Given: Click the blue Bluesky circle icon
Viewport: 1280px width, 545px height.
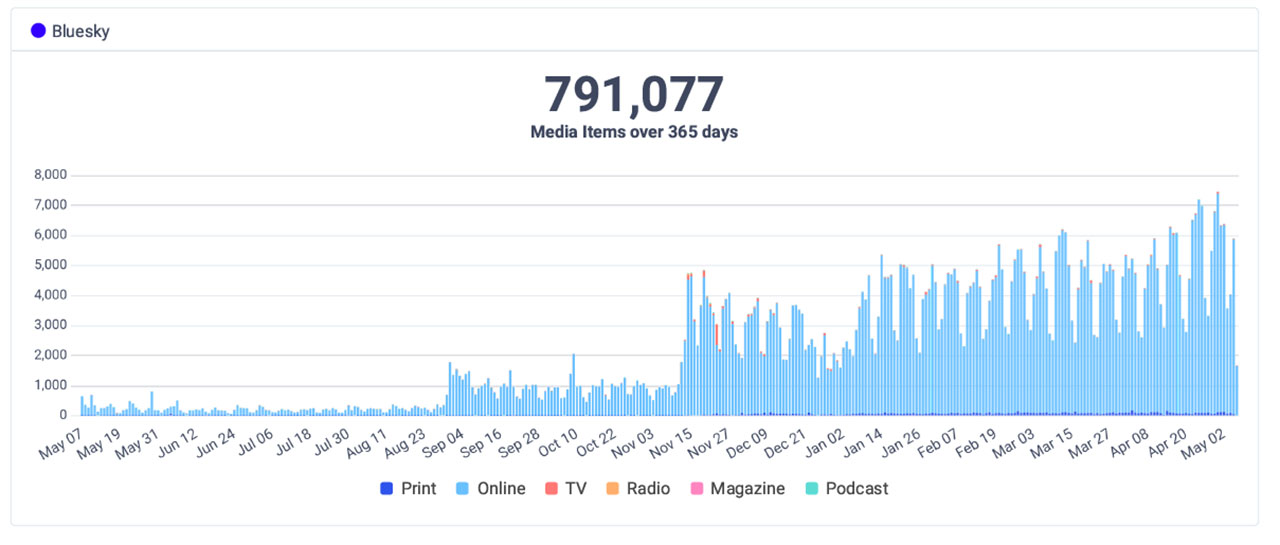Looking at the screenshot, I should coord(38,31).
